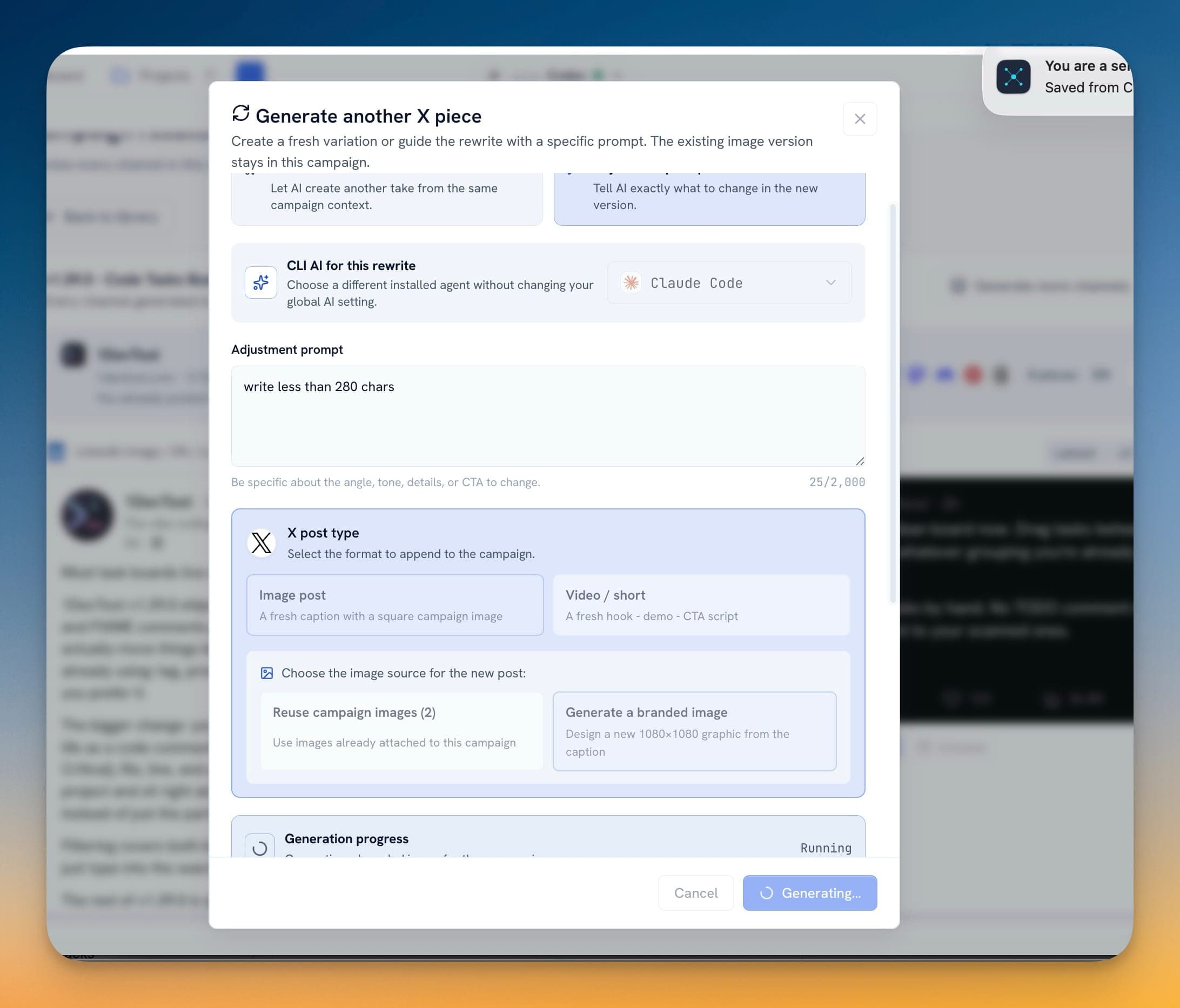Click the 'X post type' heading

click(323, 533)
